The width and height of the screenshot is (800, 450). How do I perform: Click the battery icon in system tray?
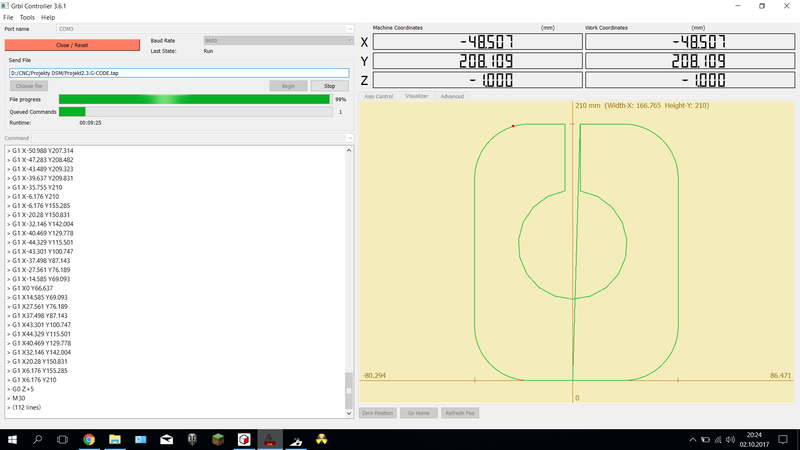705,439
